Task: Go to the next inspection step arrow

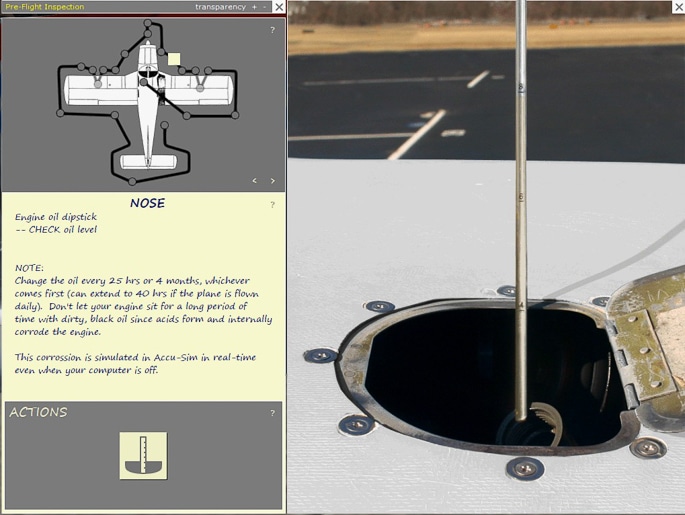Action: tap(273, 181)
